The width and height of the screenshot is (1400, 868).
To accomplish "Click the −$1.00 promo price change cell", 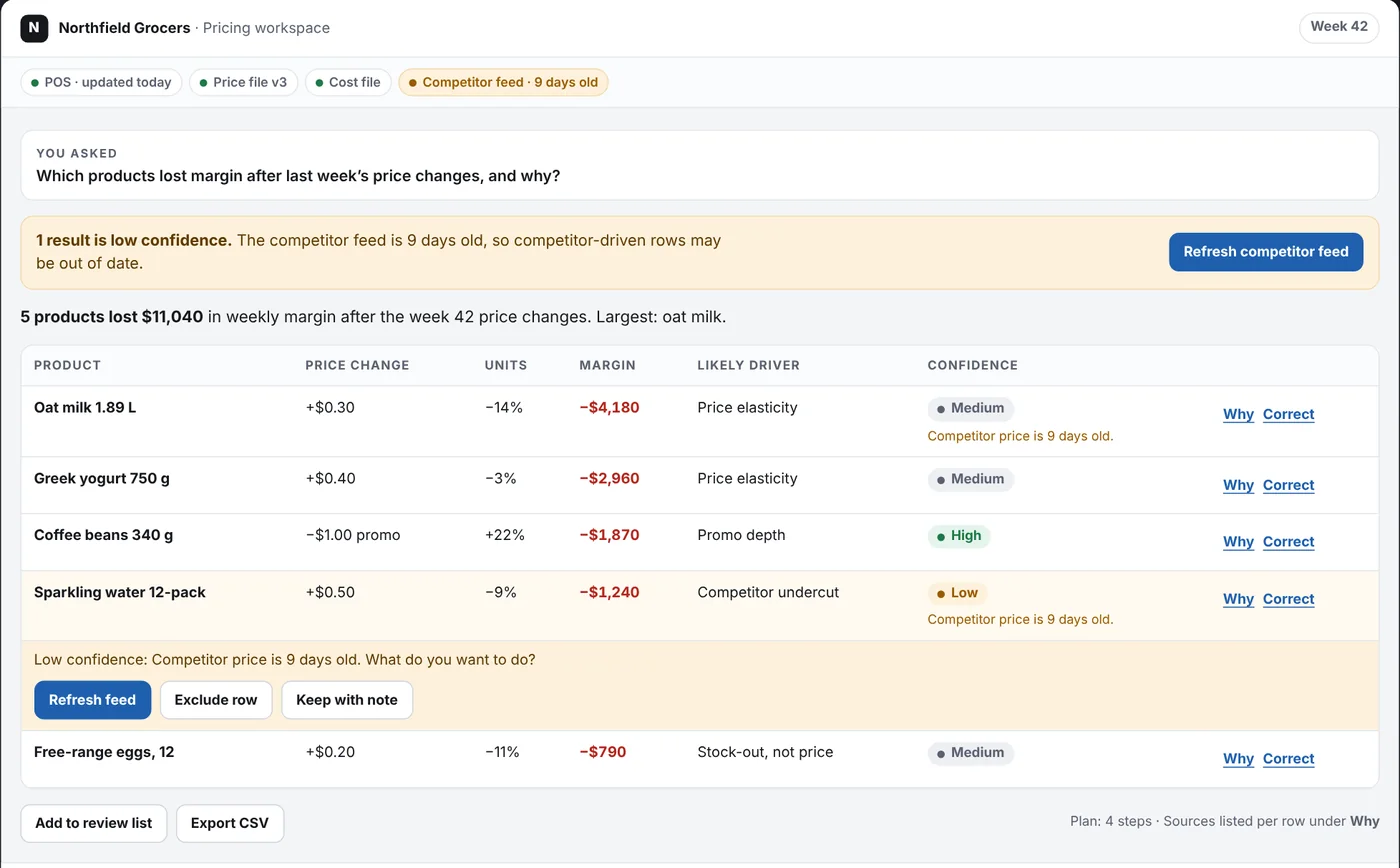I will point(353,535).
